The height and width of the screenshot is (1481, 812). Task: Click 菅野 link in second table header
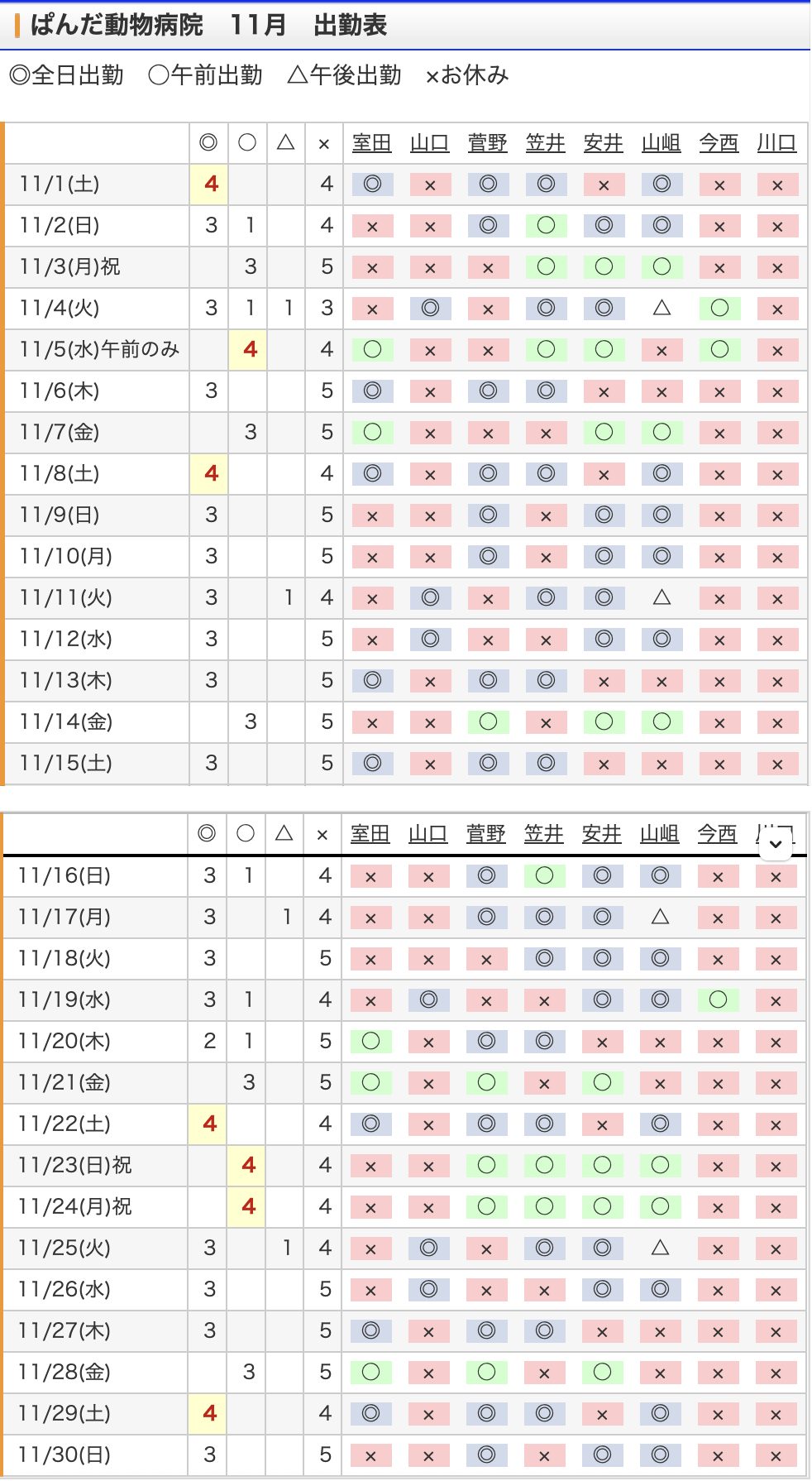tap(485, 834)
